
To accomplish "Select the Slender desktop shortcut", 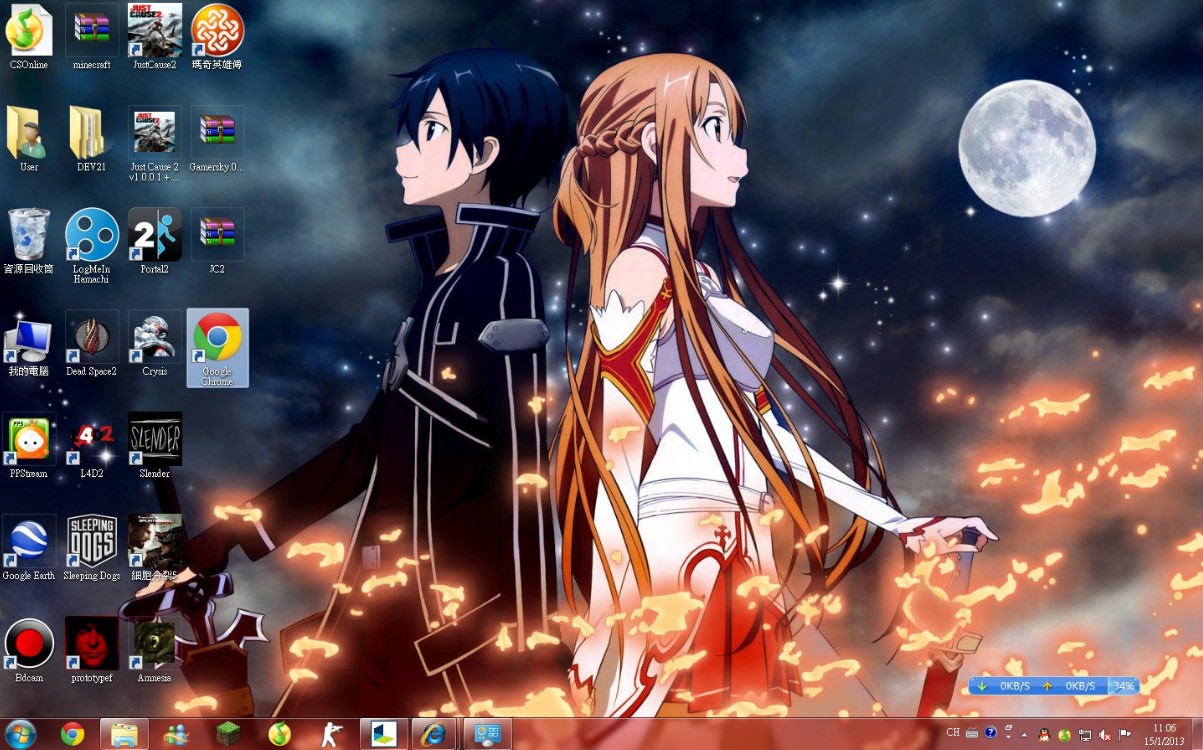I will [x=155, y=446].
